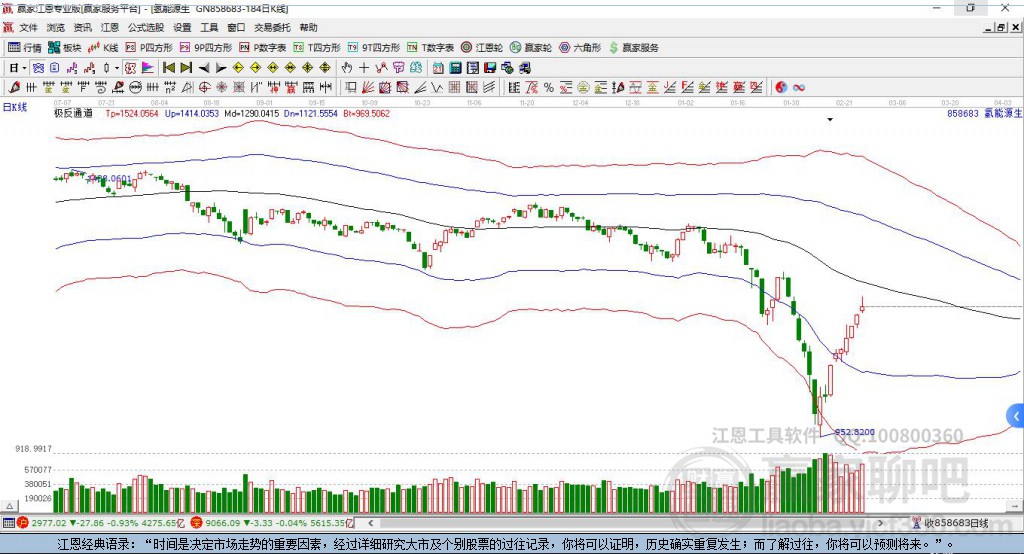The width and height of the screenshot is (1024, 554).
Task: Expand the blue side panel chevron
Action: click(1016, 416)
